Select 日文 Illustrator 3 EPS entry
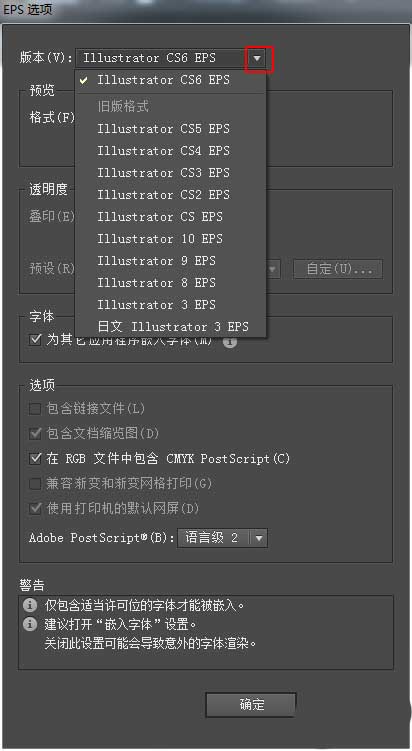This screenshot has width=412, height=751. (171, 327)
